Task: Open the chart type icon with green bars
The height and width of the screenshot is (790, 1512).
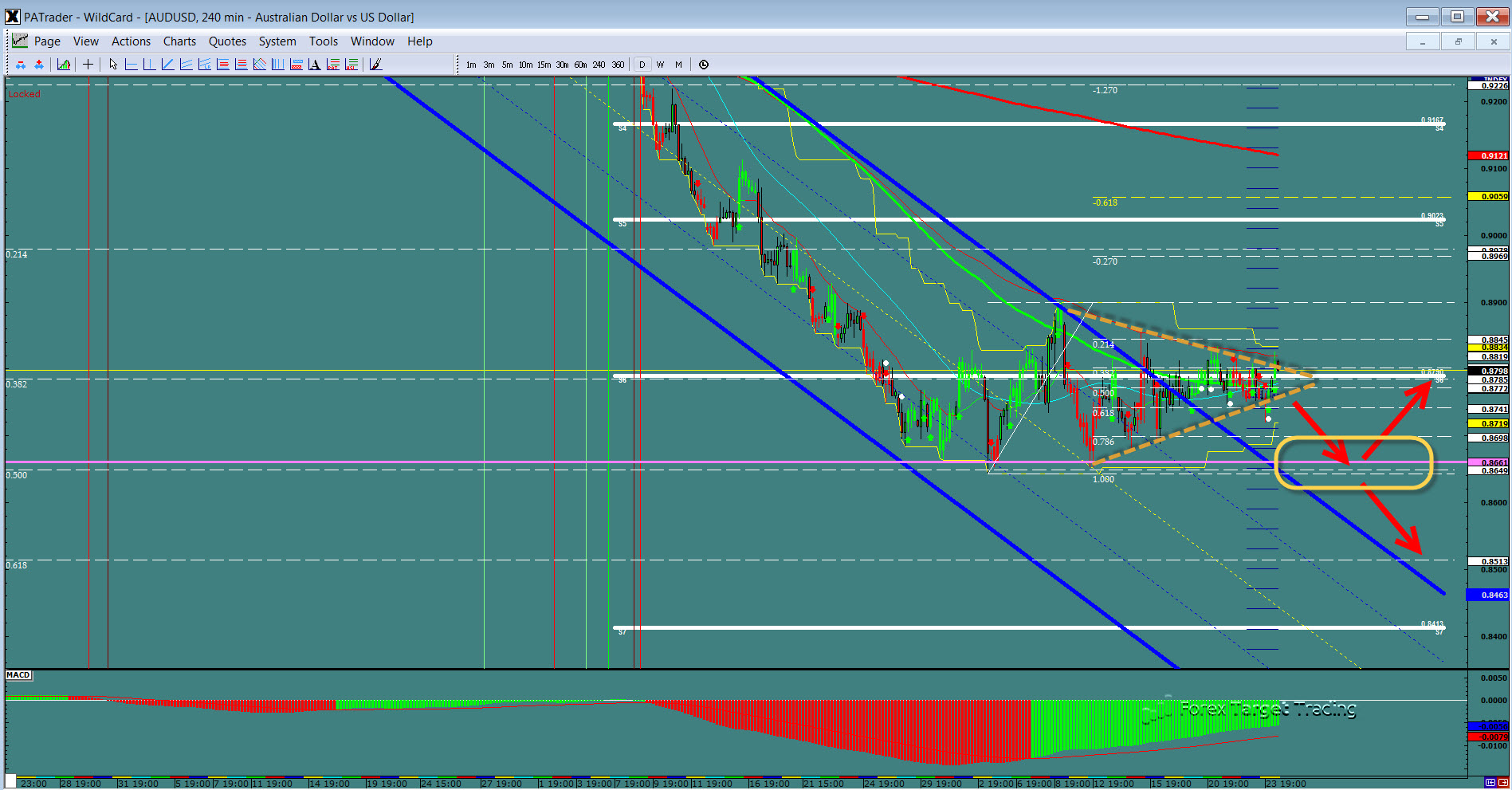Action: [64, 65]
